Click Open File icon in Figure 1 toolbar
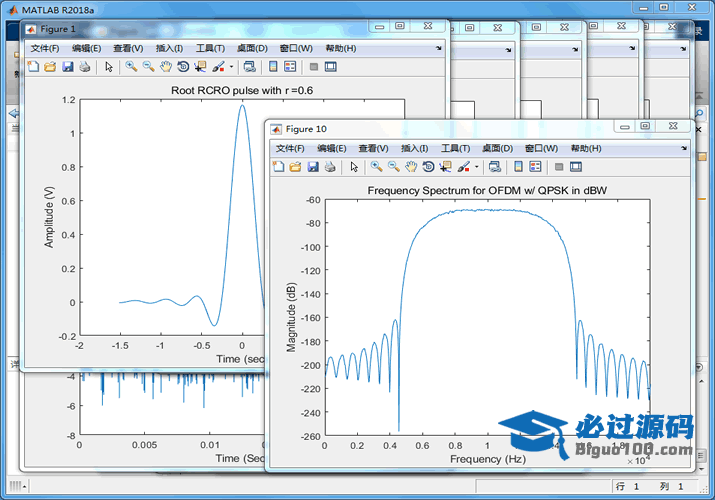Screen dimensions: 715x500 coord(50,67)
